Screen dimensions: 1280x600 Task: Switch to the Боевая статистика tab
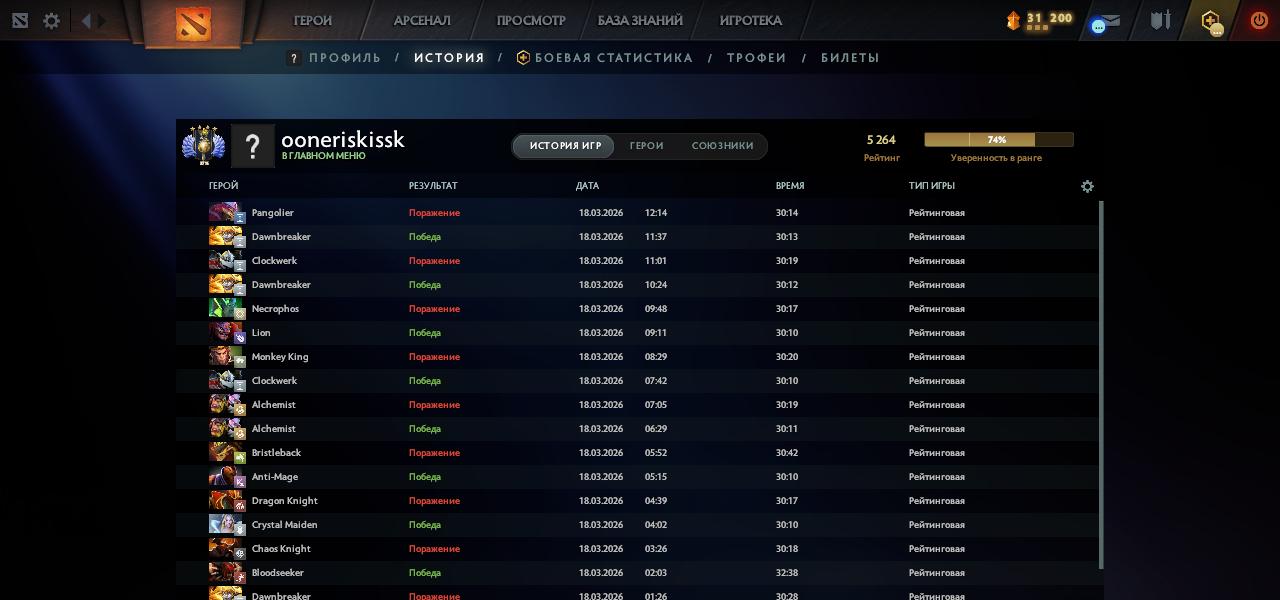coord(613,58)
